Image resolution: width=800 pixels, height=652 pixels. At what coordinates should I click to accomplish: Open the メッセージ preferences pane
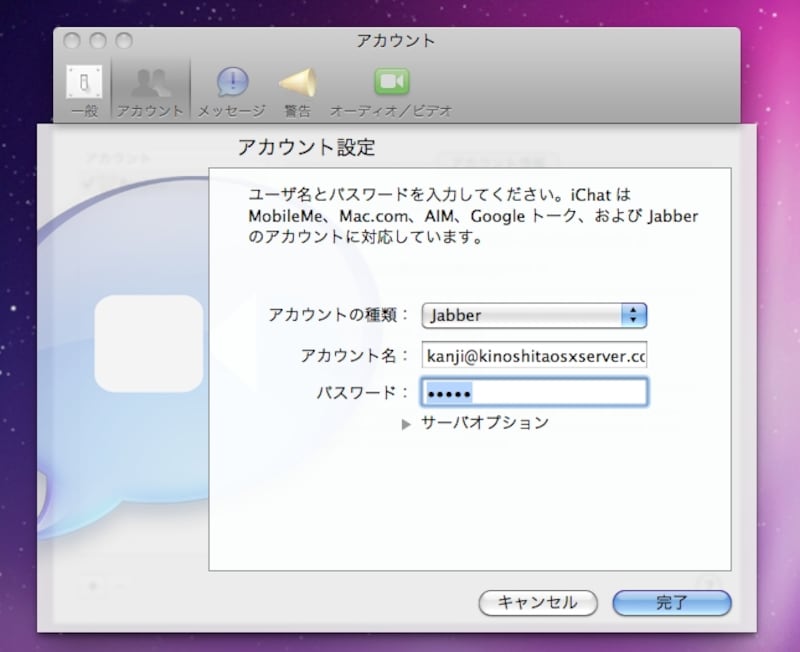232,89
